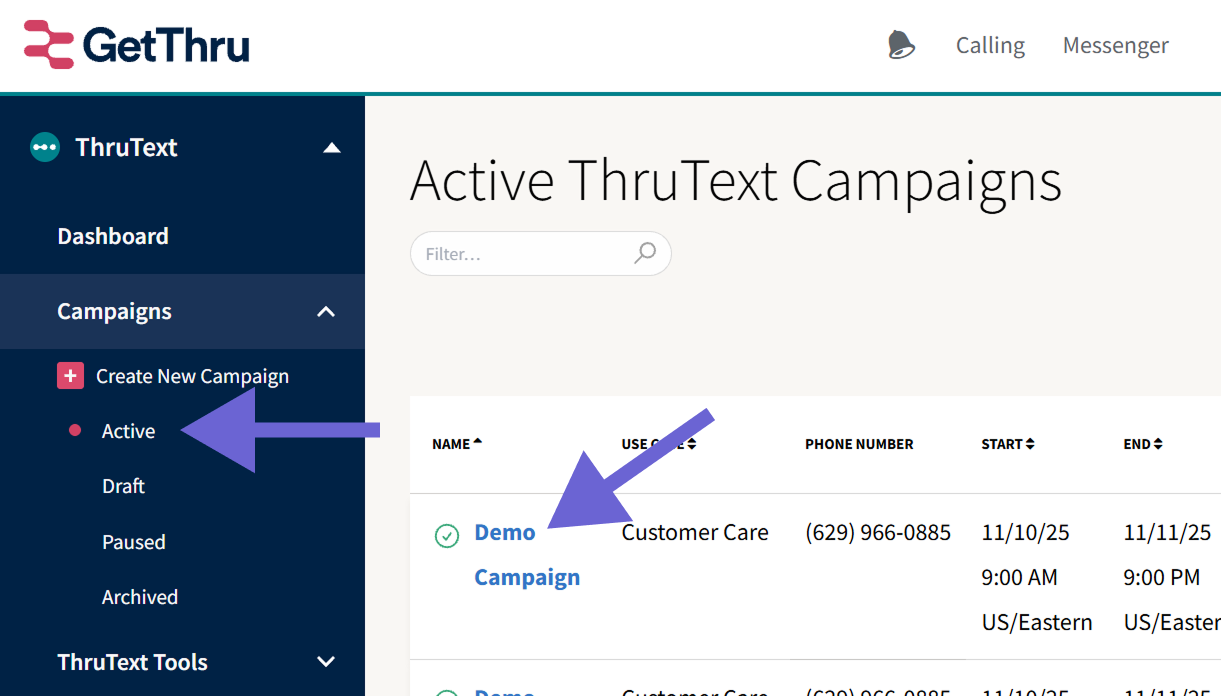Select Create New Campaign link
The height and width of the screenshot is (696, 1221).
coord(192,376)
